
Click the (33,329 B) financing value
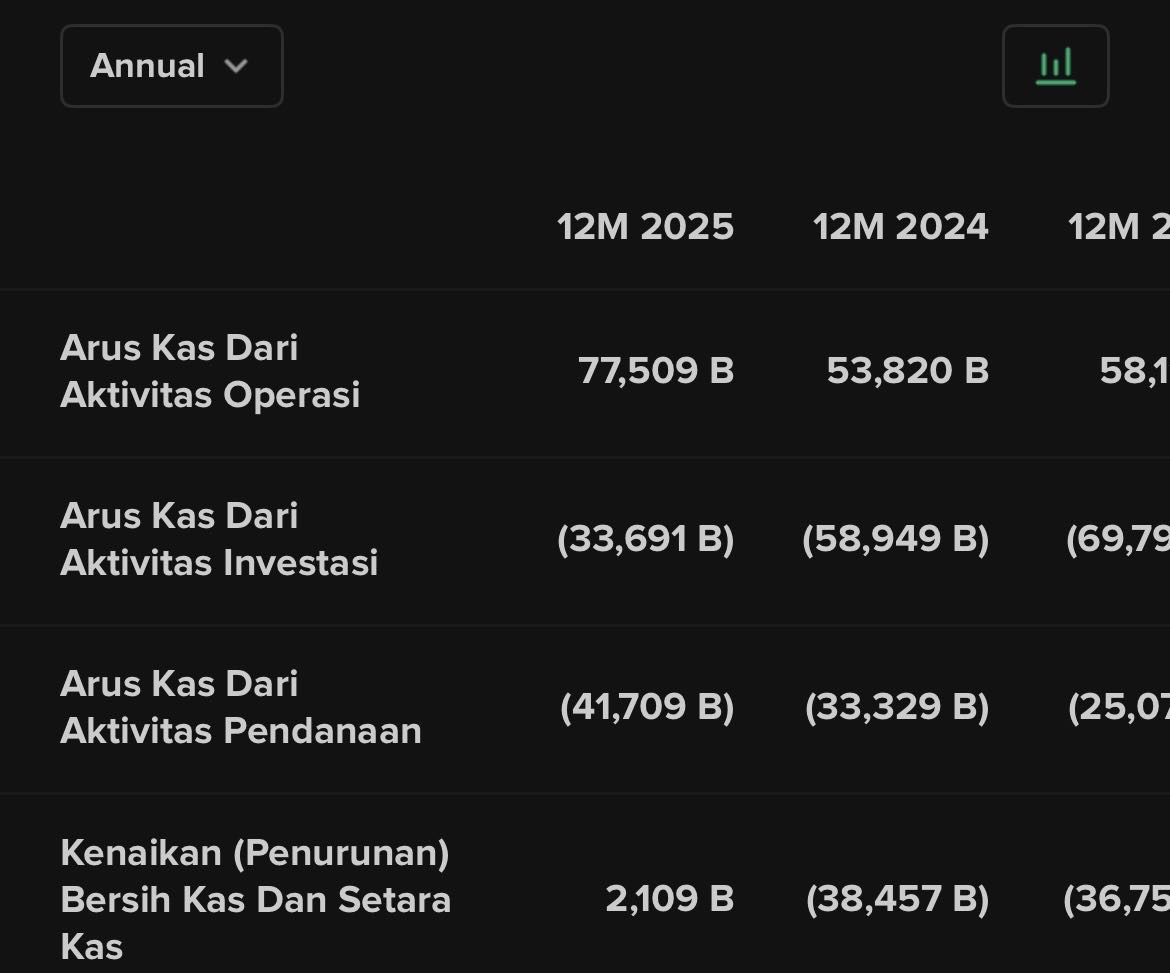click(x=897, y=707)
